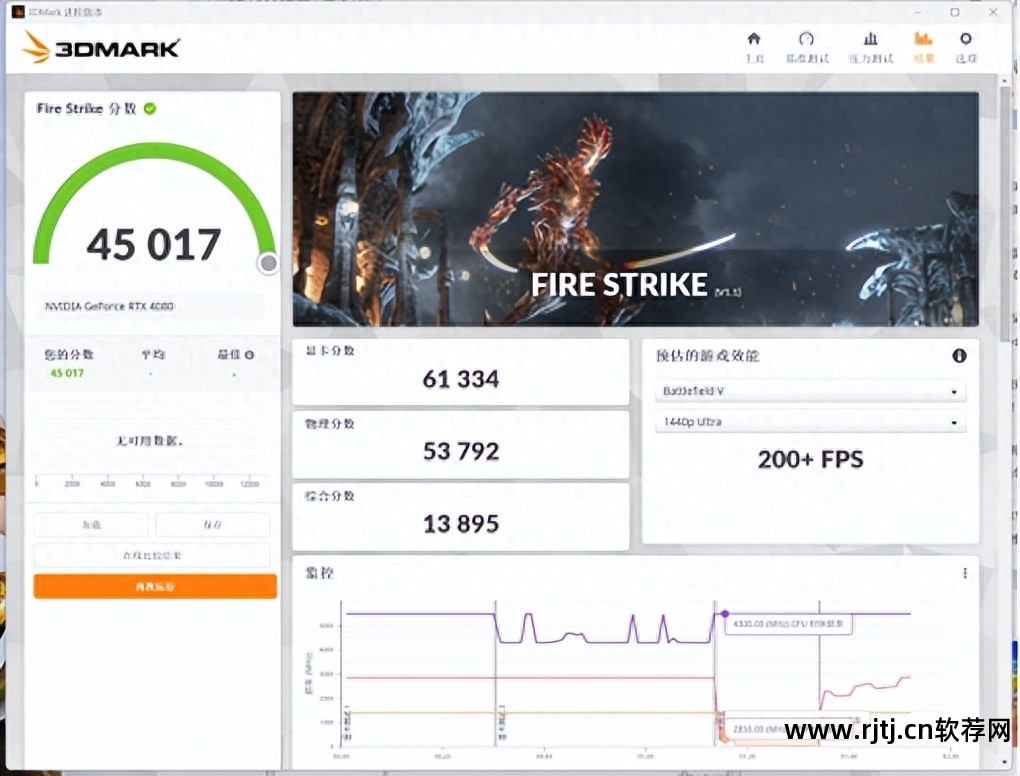This screenshot has width=1020, height=776.
Task: Click the large 45 017 score in the gauge
Action: point(154,245)
